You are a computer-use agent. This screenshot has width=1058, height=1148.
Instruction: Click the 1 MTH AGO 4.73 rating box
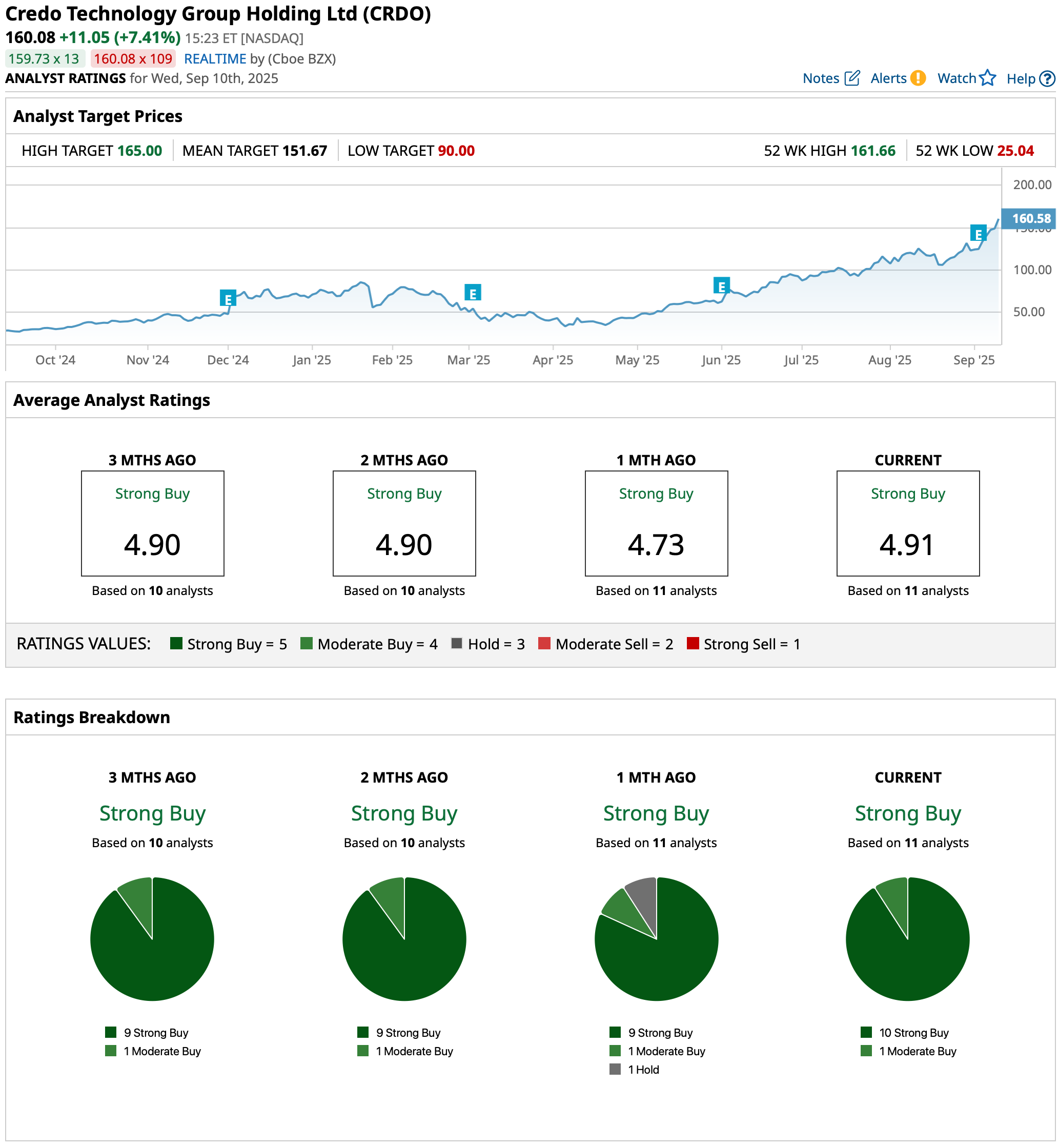coord(656,524)
